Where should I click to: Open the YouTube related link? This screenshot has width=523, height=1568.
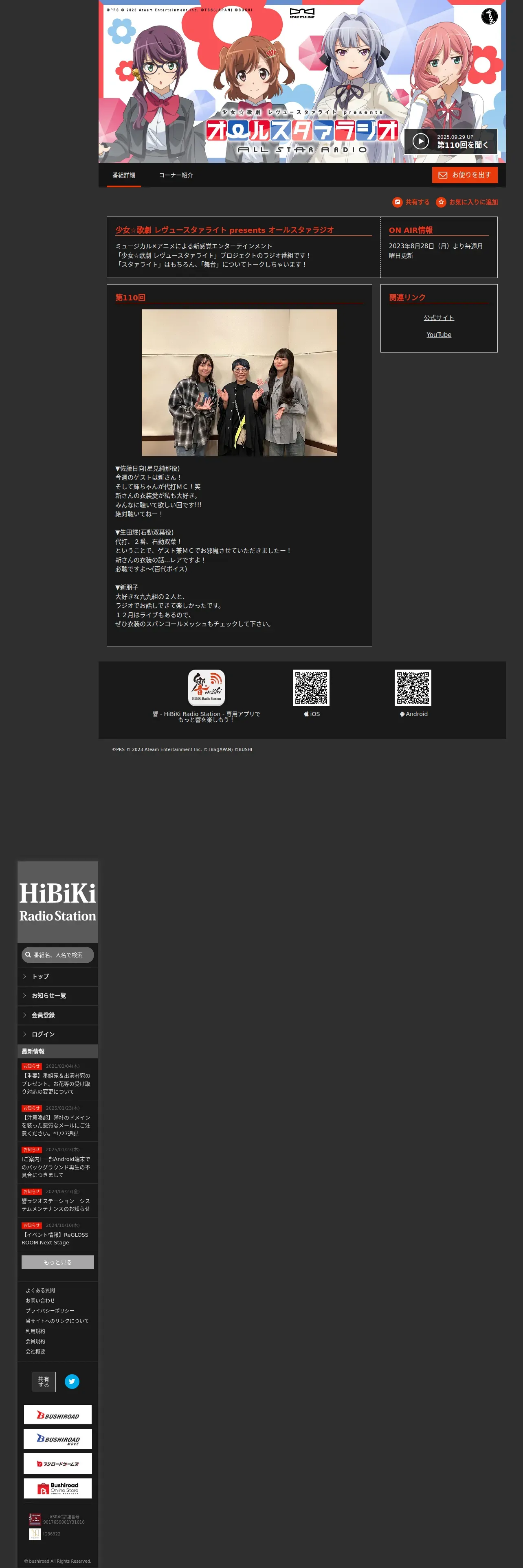point(439,335)
